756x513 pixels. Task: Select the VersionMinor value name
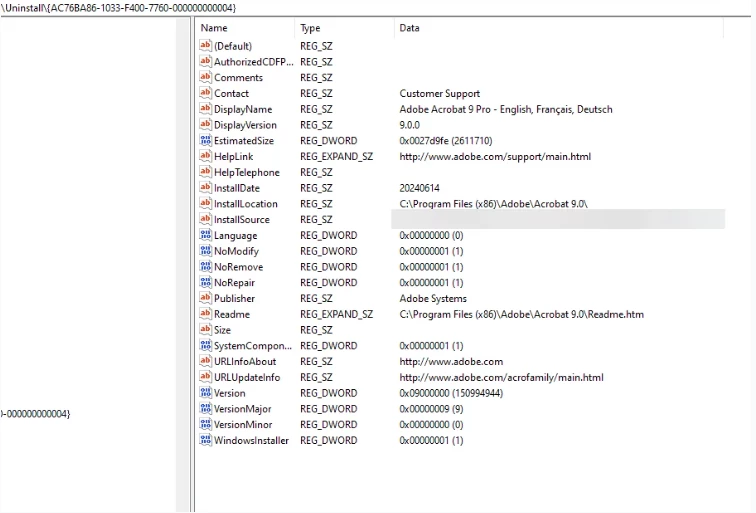(243, 425)
